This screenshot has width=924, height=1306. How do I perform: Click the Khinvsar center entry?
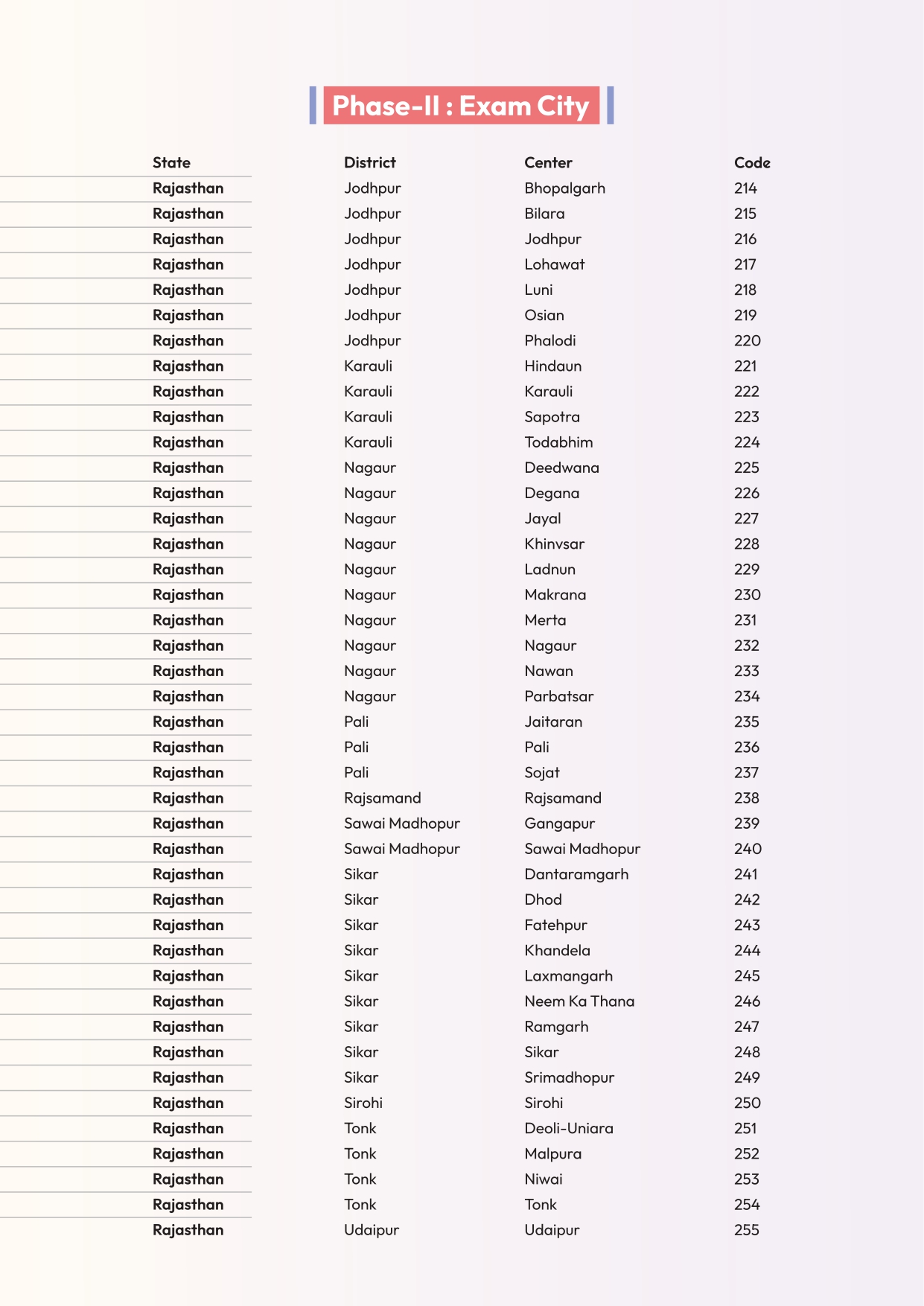coord(554,544)
